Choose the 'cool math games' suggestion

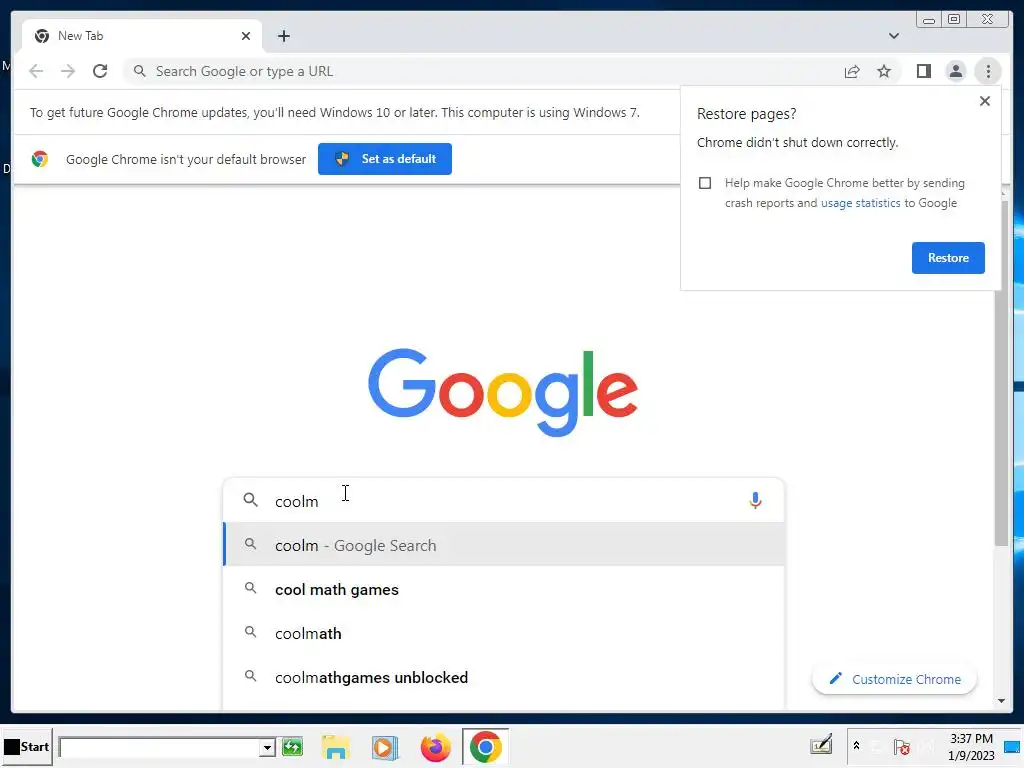coord(503,589)
